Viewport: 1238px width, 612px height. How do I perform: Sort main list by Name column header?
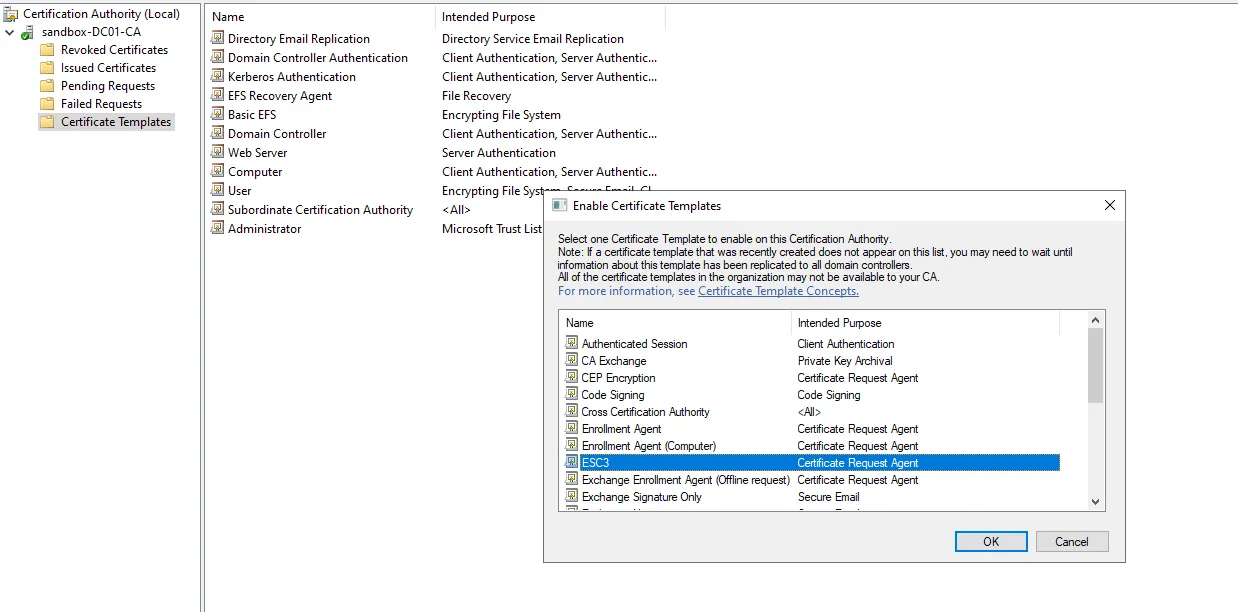click(x=320, y=17)
